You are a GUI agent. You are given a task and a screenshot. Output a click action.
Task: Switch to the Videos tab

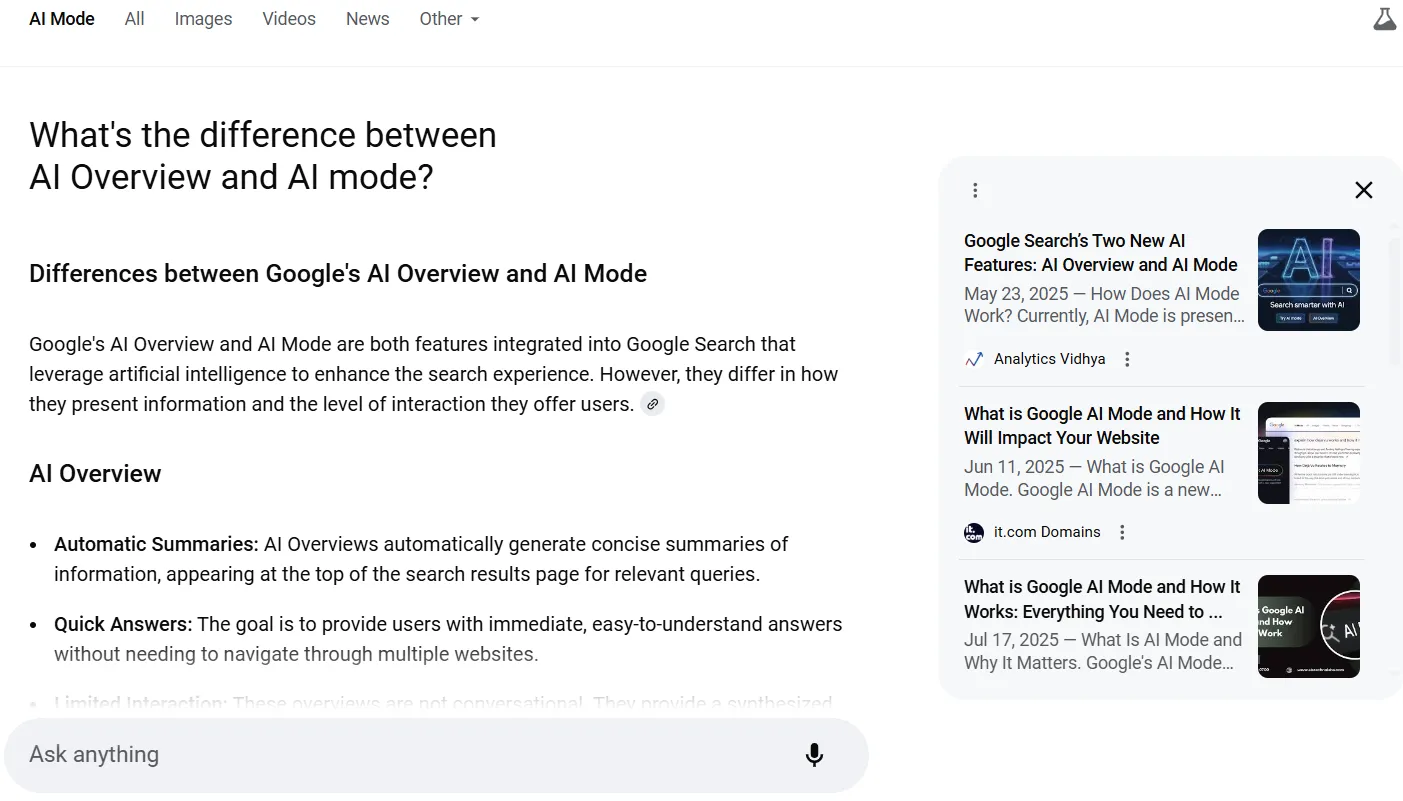(x=288, y=18)
